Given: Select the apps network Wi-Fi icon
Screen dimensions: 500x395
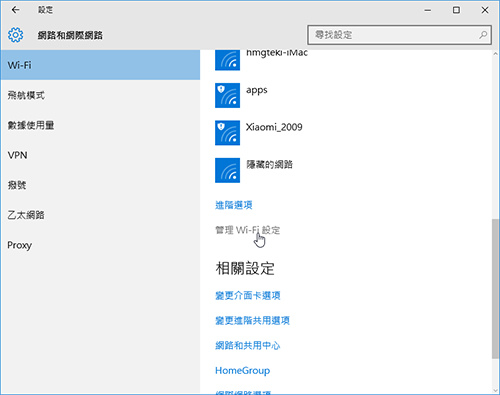Looking at the screenshot, I should (x=227, y=95).
